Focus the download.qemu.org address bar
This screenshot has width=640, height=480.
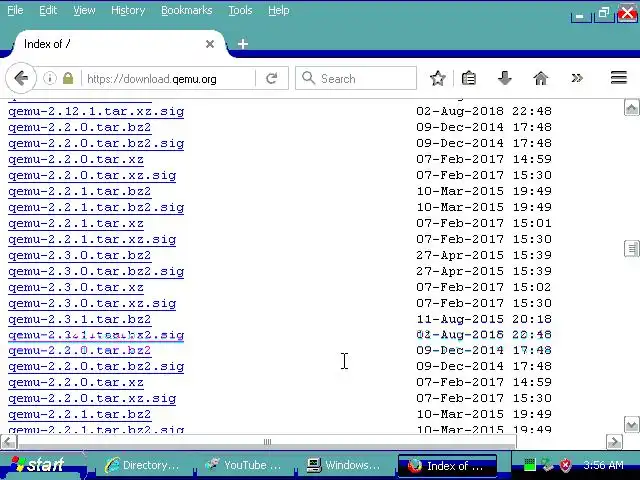click(x=167, y=78)
